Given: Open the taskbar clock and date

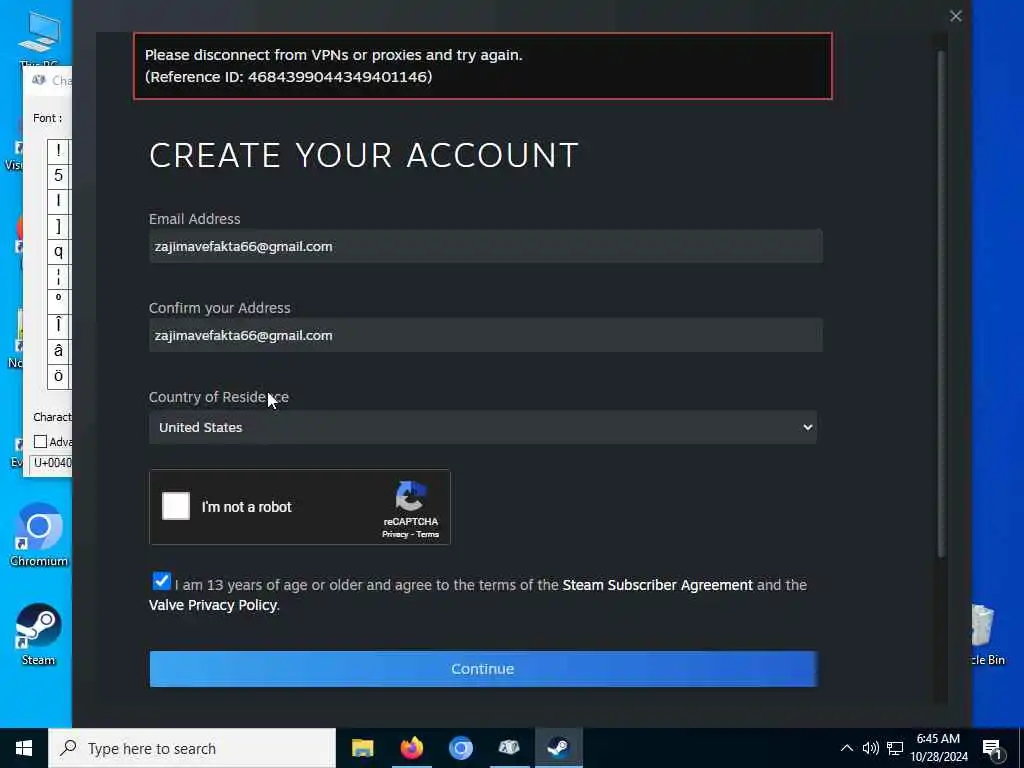Looking at the screenshot, I should pos(938,748).
